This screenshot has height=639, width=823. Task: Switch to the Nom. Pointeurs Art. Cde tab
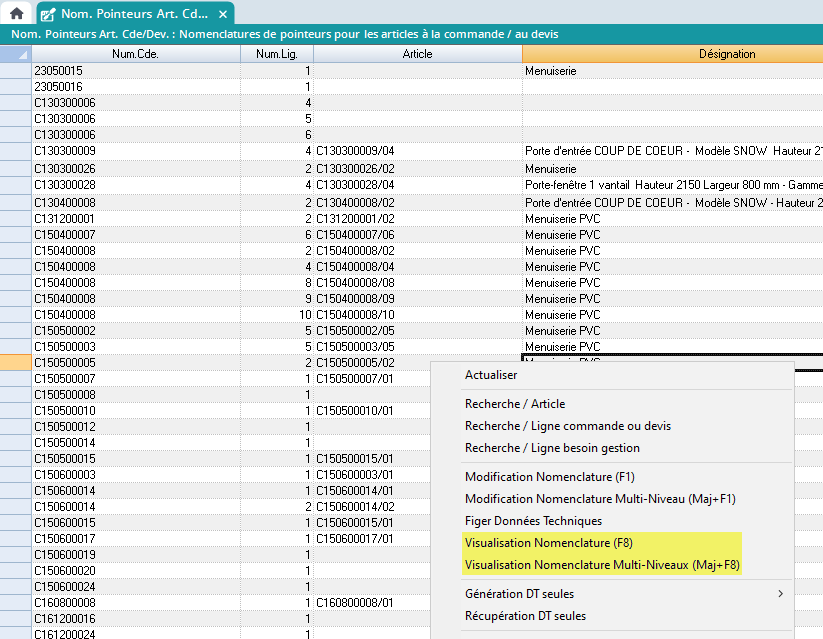(132, 14)
